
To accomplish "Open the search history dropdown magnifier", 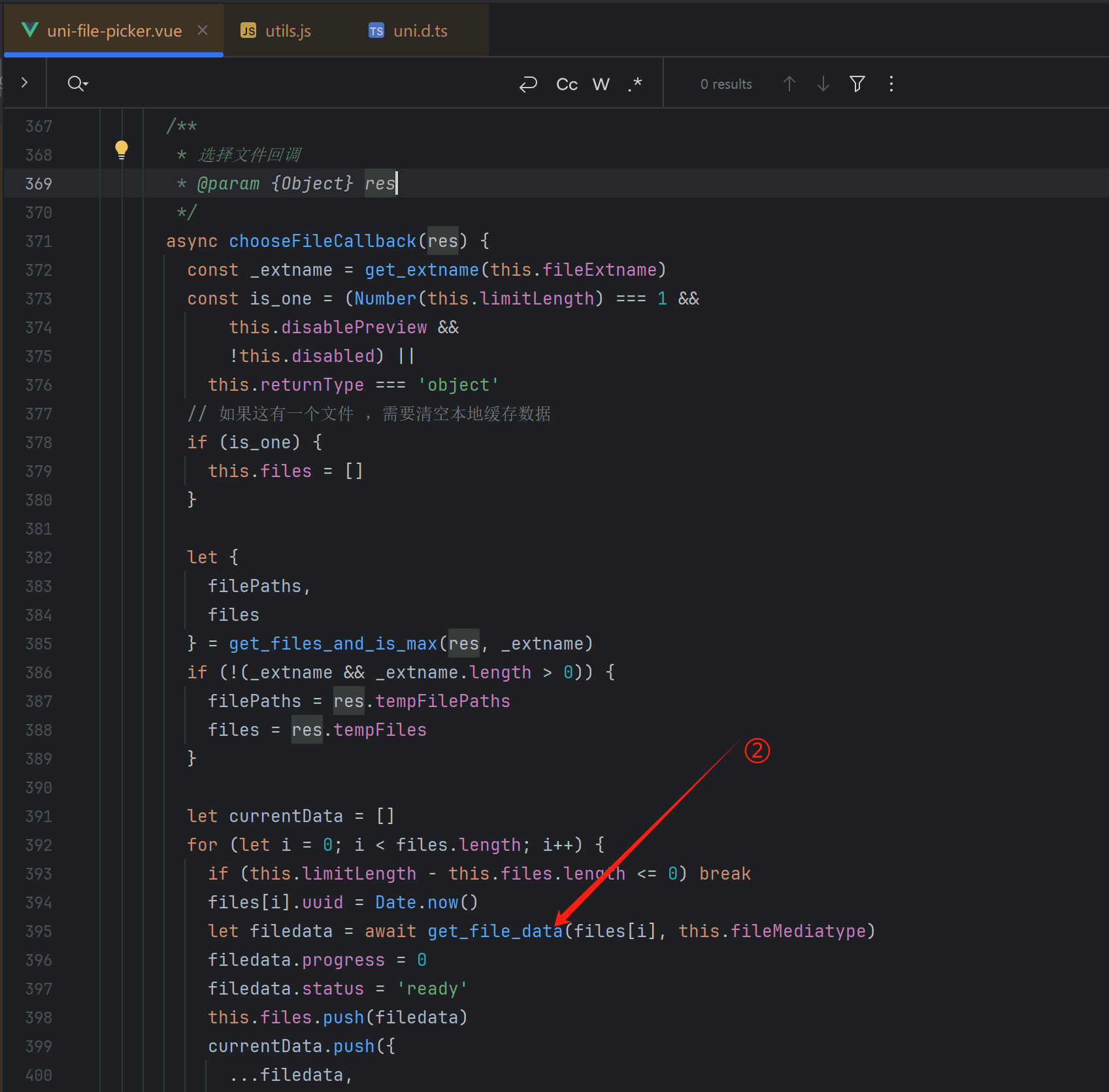I will 78,84.
